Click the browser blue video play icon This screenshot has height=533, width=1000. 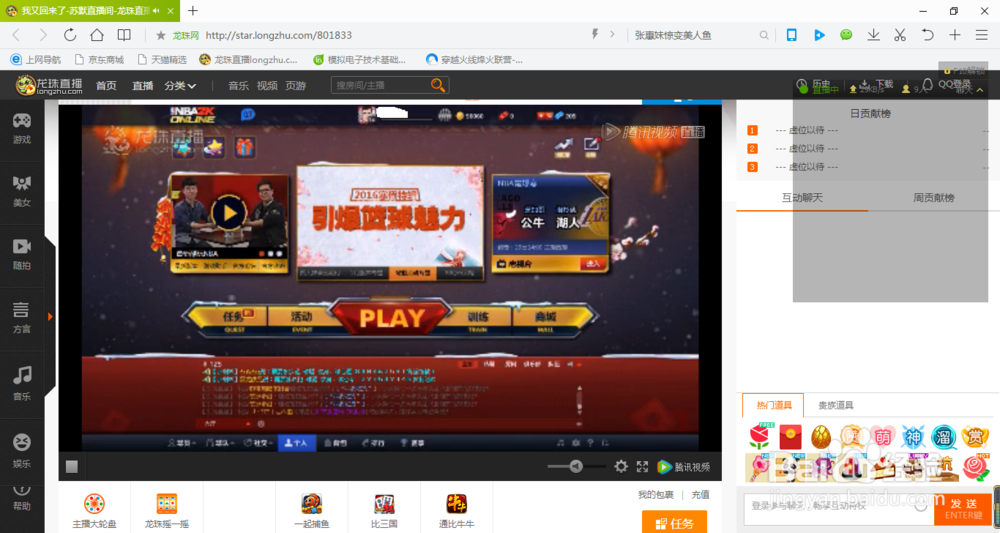tap(819, 35)
